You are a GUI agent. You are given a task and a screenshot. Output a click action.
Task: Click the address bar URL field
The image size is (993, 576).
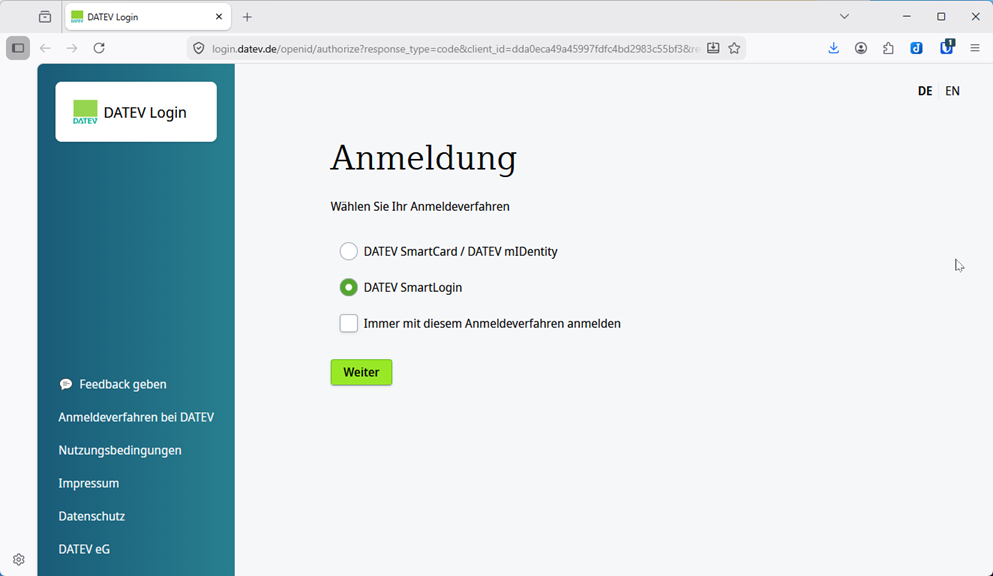456,49
